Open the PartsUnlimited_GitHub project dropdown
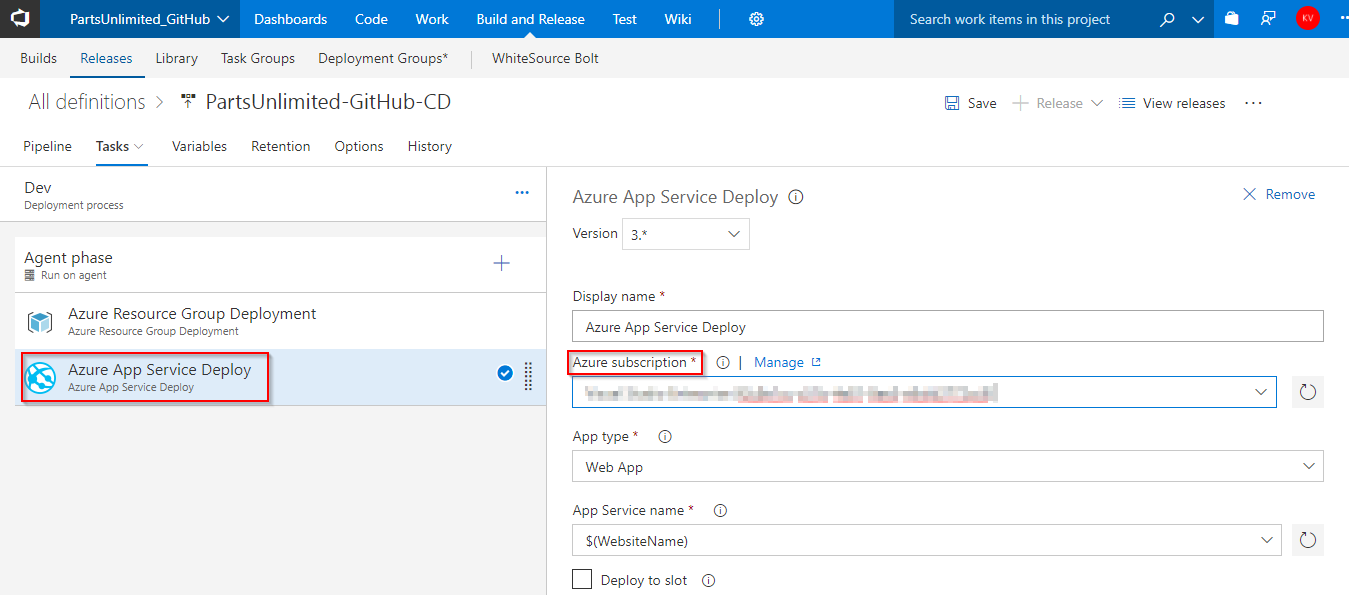 [x=149, y=19]
